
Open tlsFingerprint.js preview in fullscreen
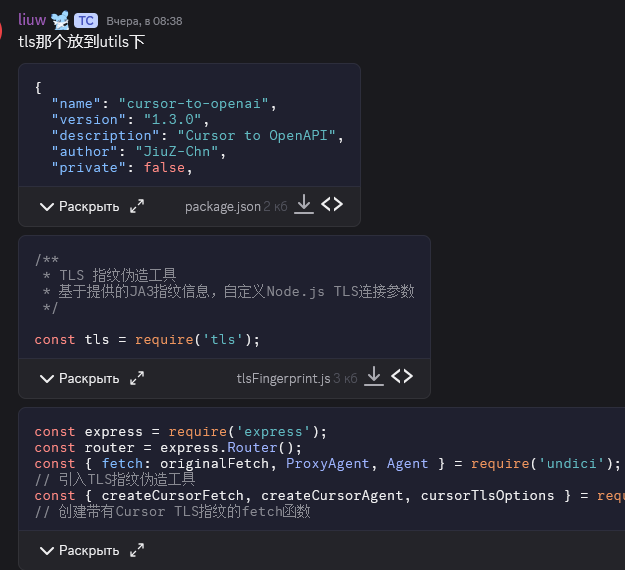[137, 378]
